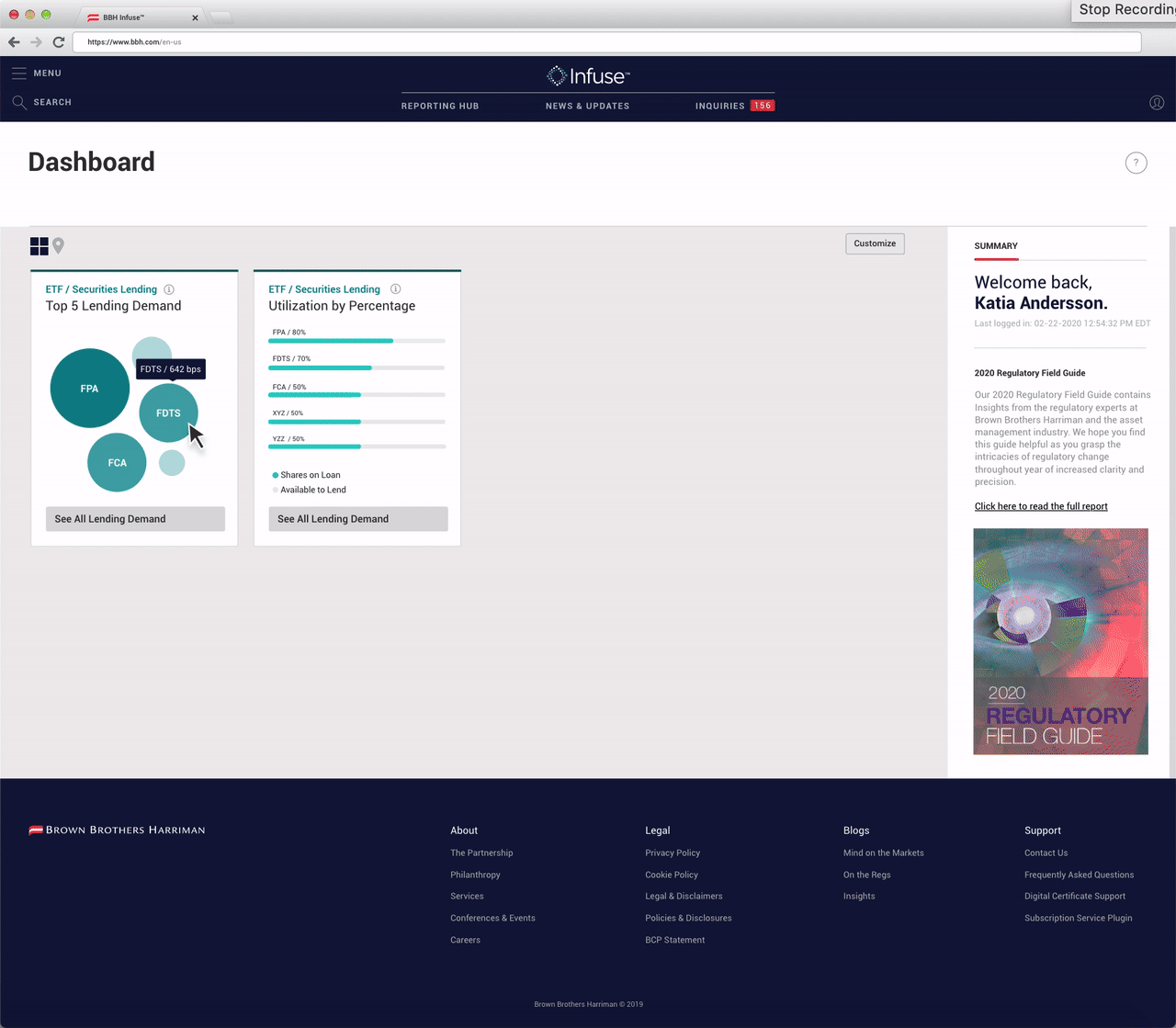
Task: Open the 2020 Regulatory Field Guide cover image
Action: pyautogui.click(x=1060, y=641)
